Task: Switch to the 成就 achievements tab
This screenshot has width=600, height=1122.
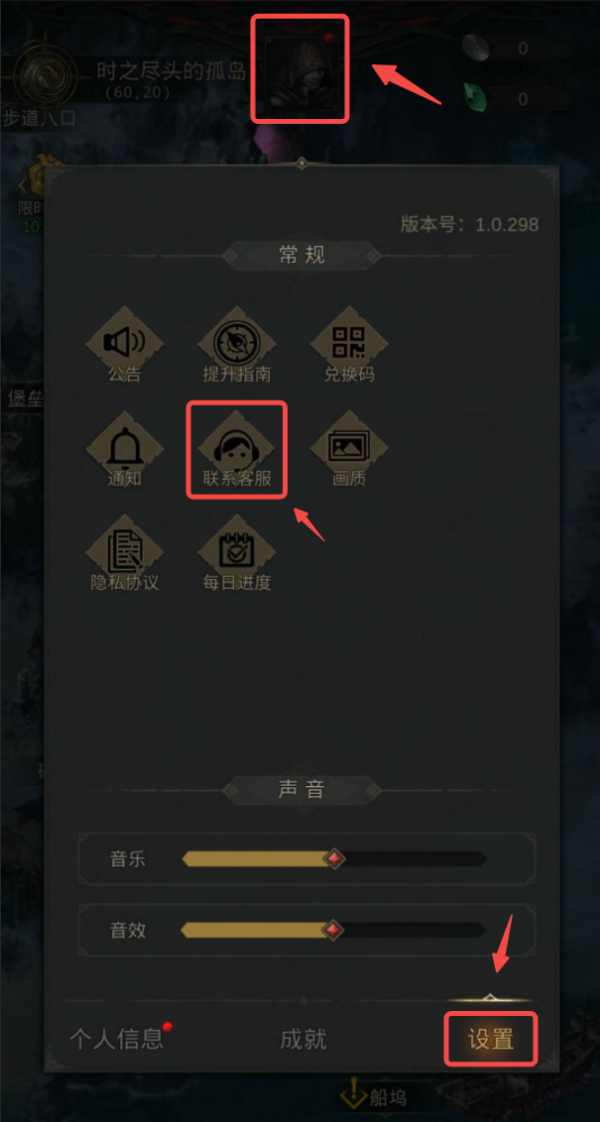Action: (303, 1039)
